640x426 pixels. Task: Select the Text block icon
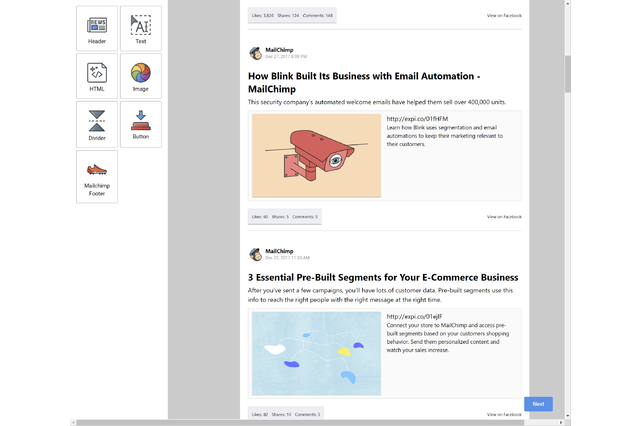(x=141, y=28)
